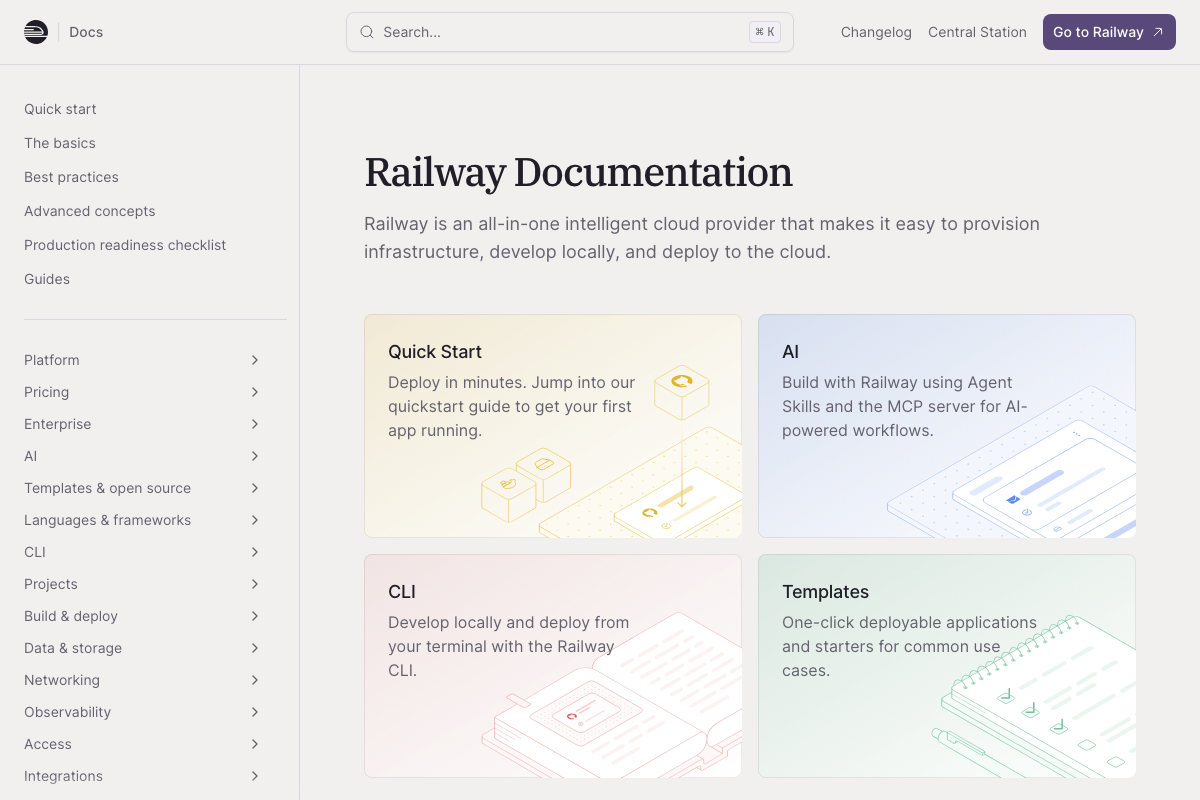Expand the Projects section chevron

255,584
